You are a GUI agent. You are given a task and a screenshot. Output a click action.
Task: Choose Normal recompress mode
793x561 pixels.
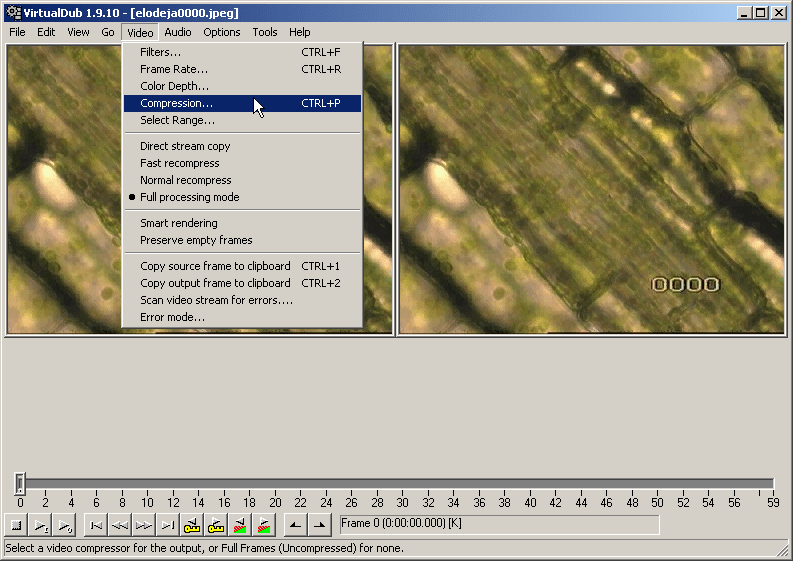(242, 180)
